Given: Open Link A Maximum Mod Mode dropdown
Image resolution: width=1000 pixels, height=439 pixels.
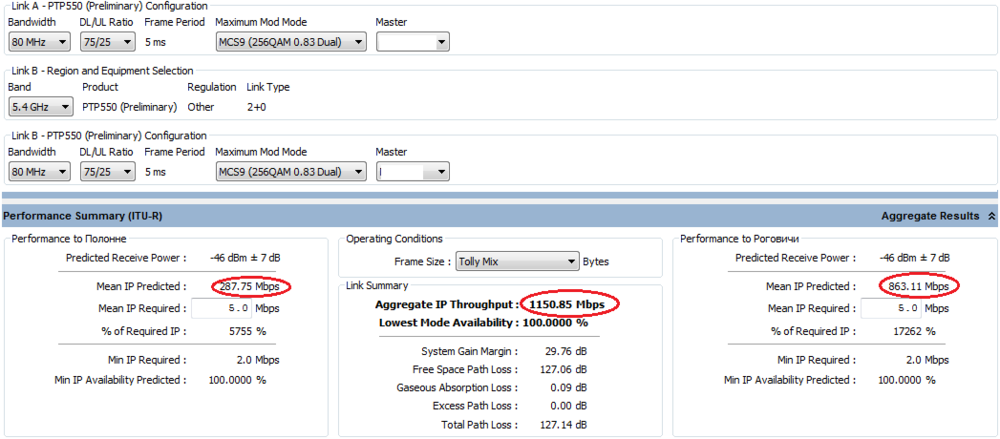Looking at the screenshot, I should 291,42.
